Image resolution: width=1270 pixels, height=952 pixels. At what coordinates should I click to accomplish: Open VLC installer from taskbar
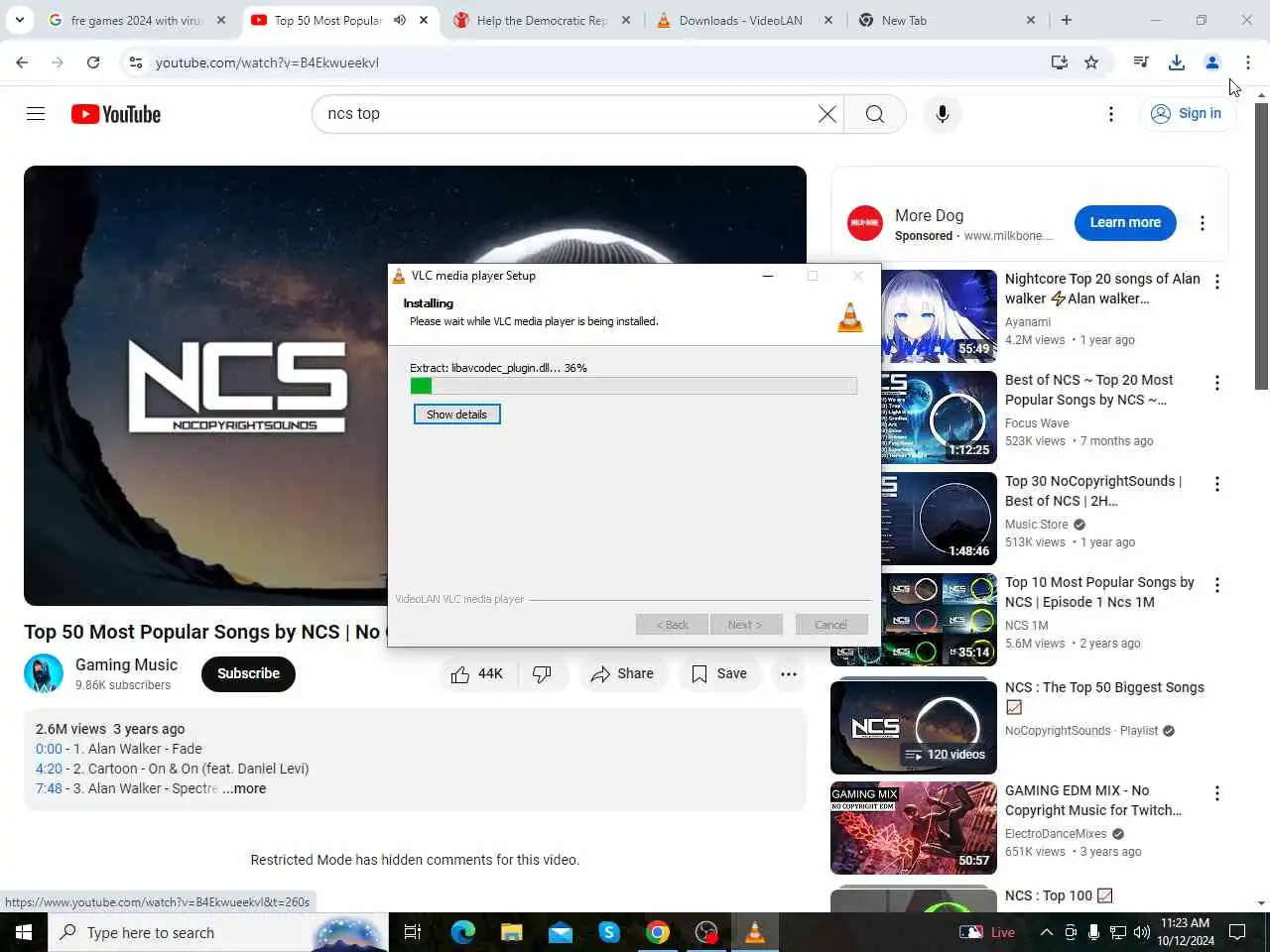(755, 932)
